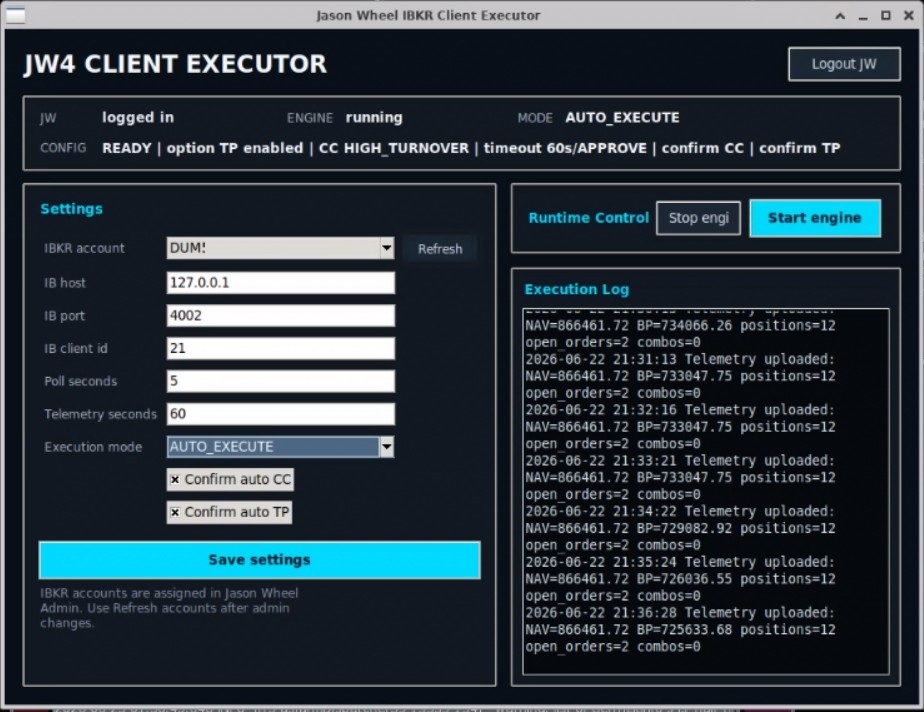Shade the window with the up-arrow icon

pyautogui.click(x=840, y=16)
